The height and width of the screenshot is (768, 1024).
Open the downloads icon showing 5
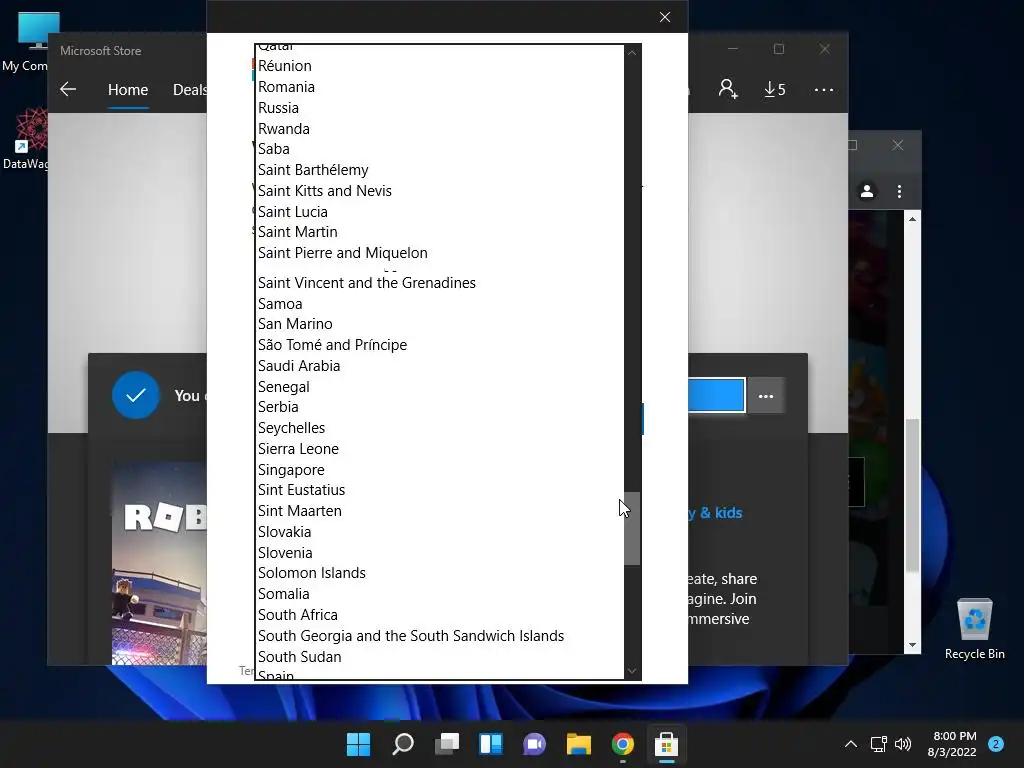pyautogui.click(x=775, y=89)
